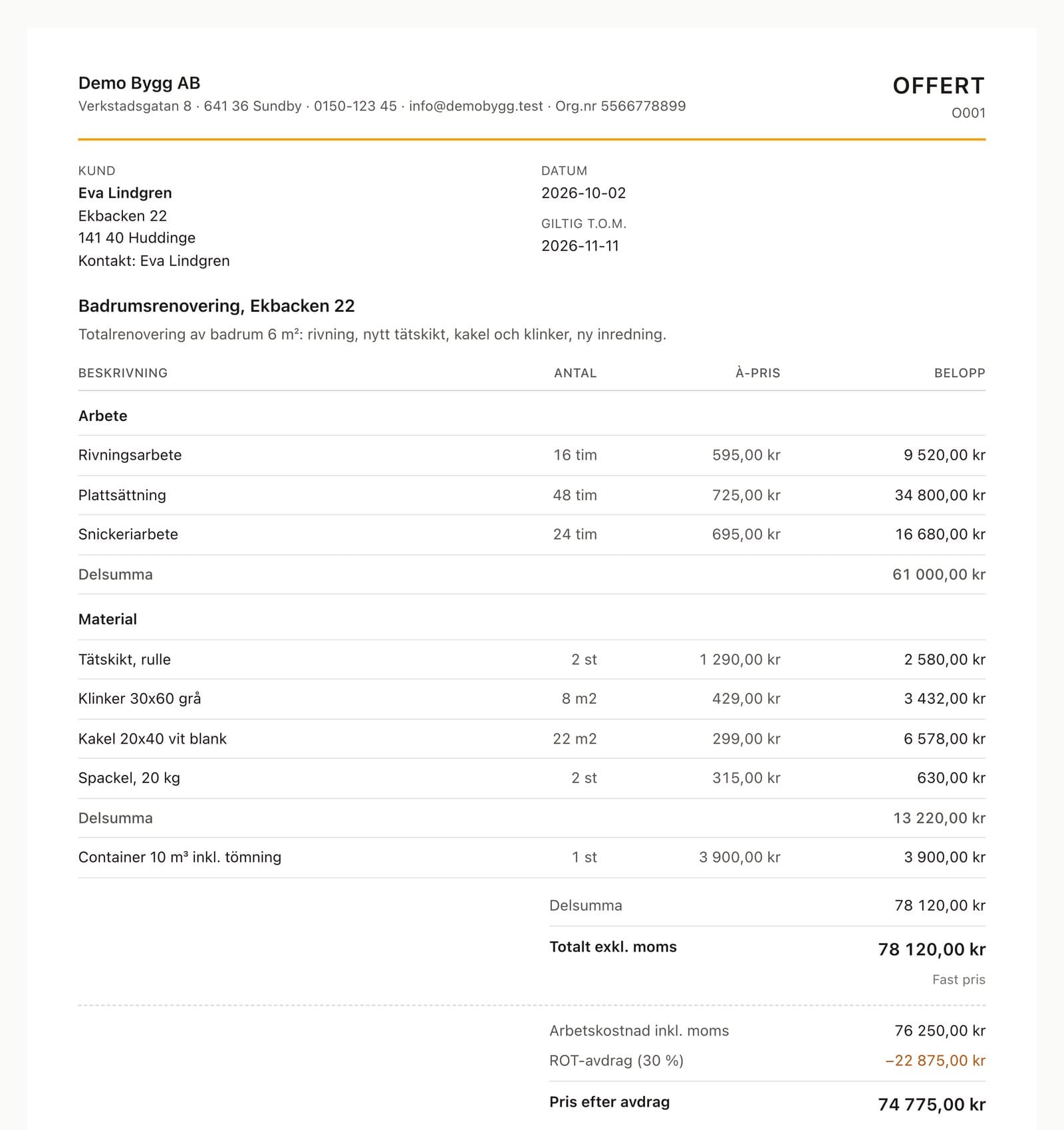Image resolution: width=1064 pixels, height=1130 pixels.
Task: Click Kontakt: Eva Lindgren line
Action: [x=154, y=261]
